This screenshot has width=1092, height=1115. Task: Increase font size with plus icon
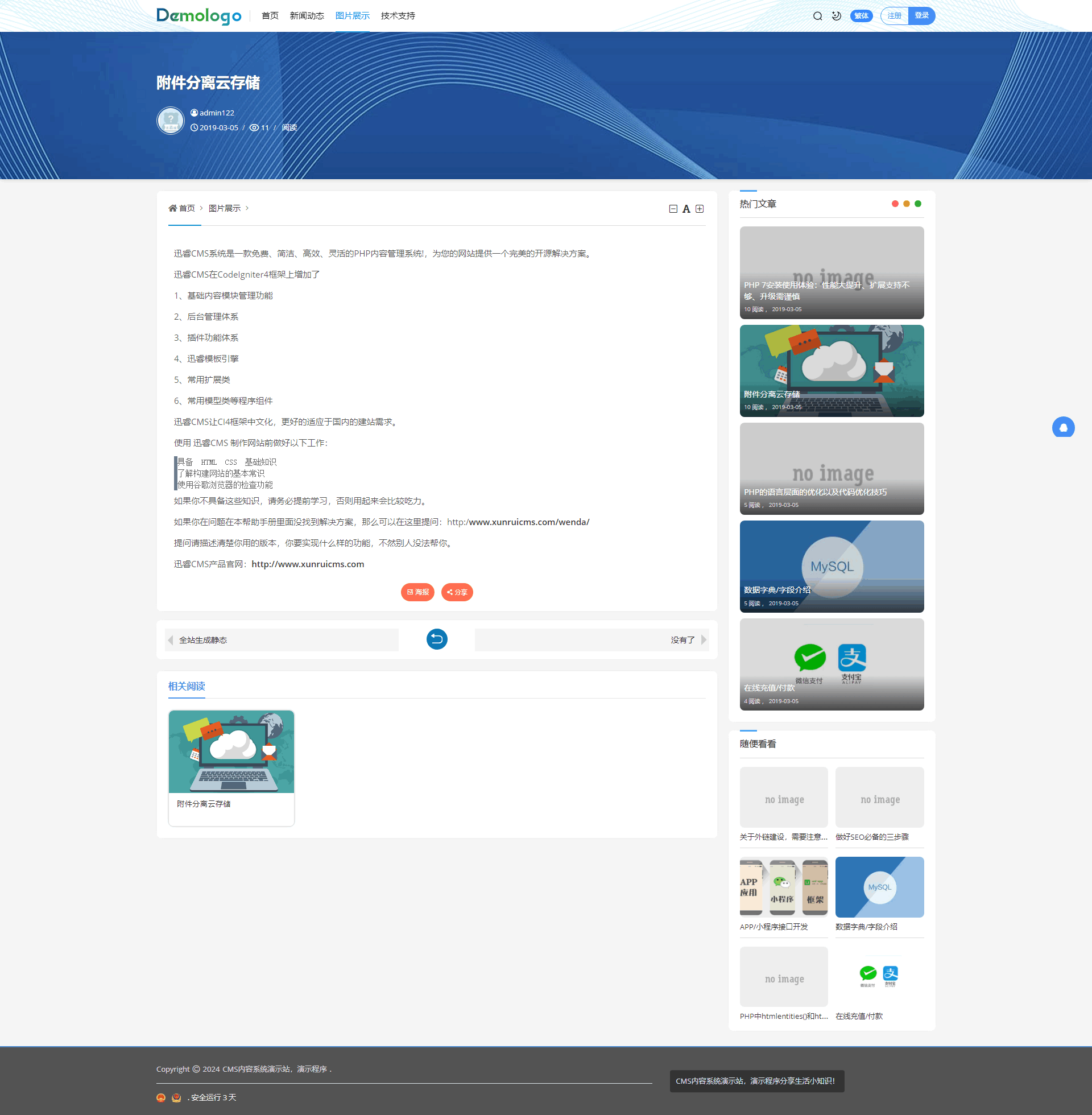(x=699, y=209)
